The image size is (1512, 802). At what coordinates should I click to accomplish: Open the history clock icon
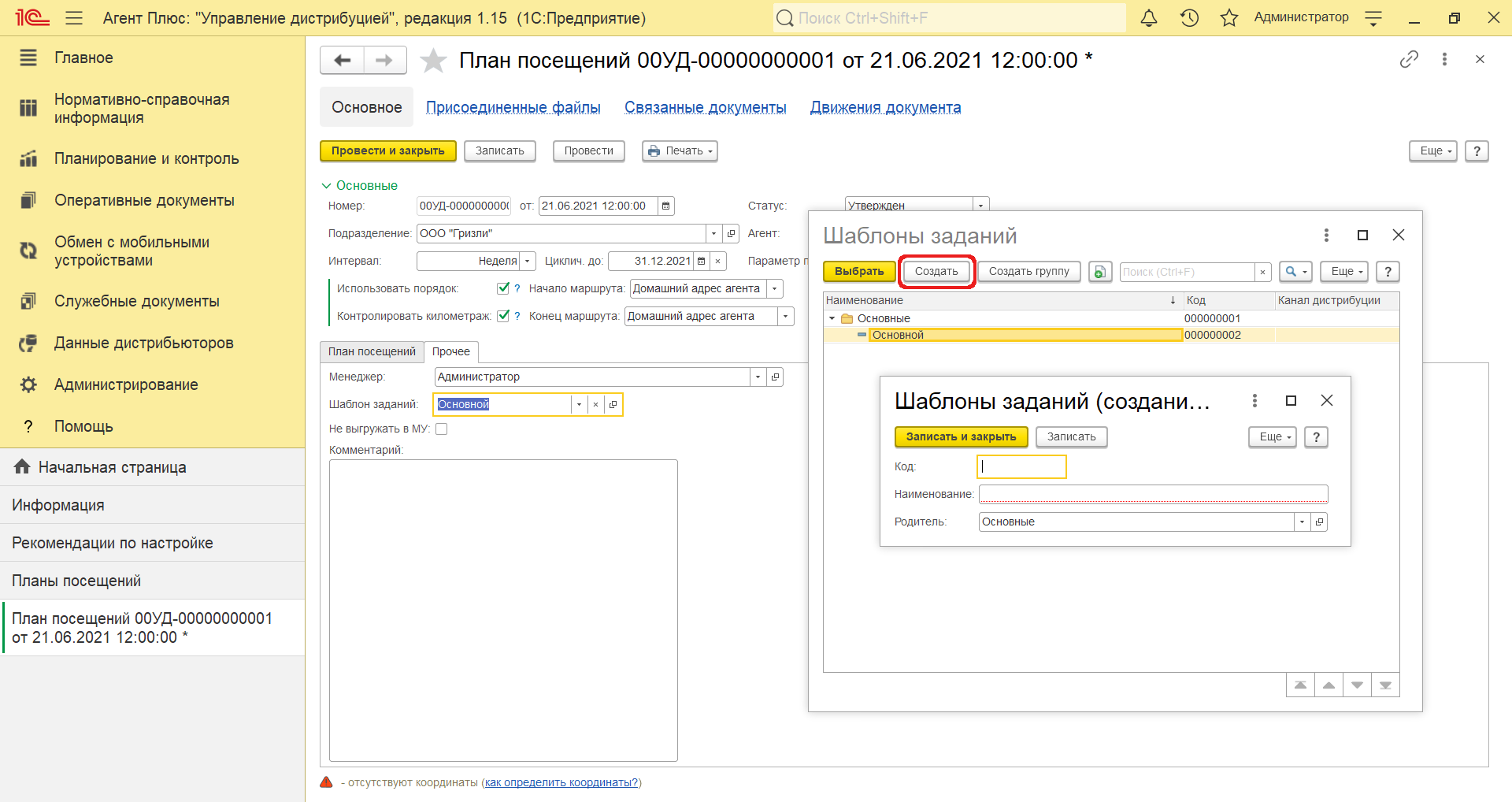(x=1189, y=17)
